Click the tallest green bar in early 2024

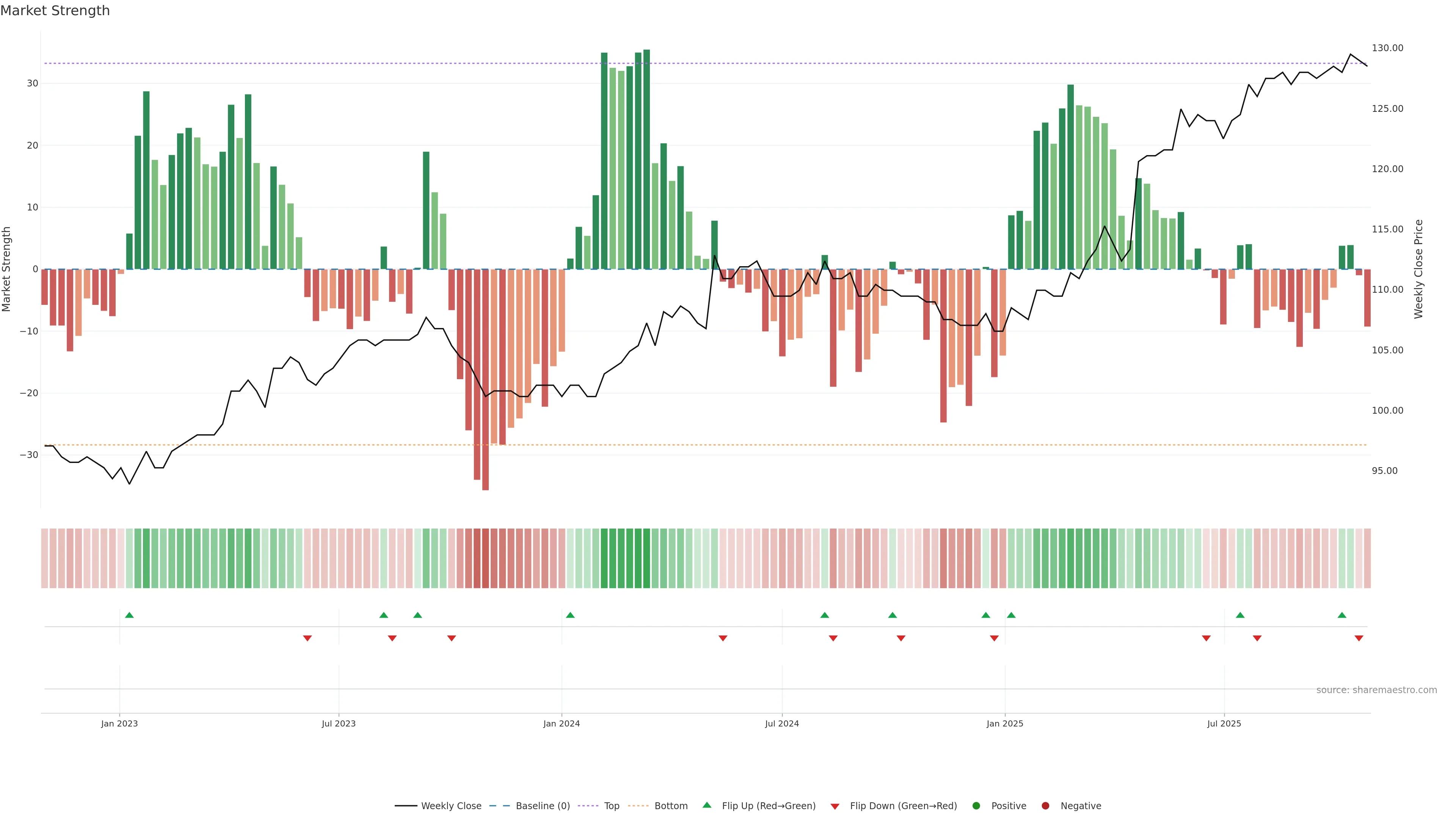pos(646,158)
